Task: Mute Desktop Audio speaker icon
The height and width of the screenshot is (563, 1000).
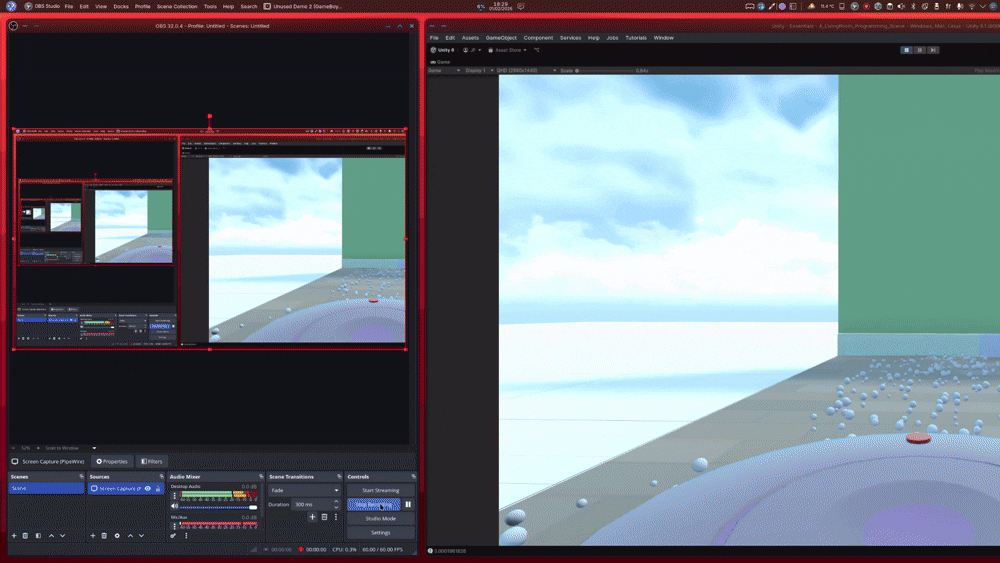Action: coord(175,506)
